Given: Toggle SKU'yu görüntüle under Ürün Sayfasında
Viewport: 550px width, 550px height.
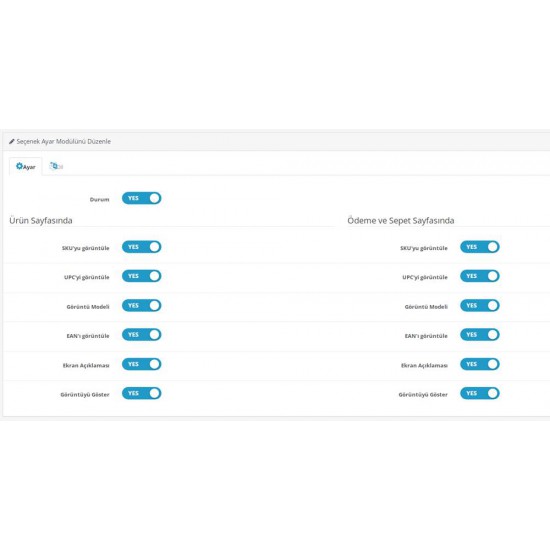Looking at the screenshot, I should point(141,247).
